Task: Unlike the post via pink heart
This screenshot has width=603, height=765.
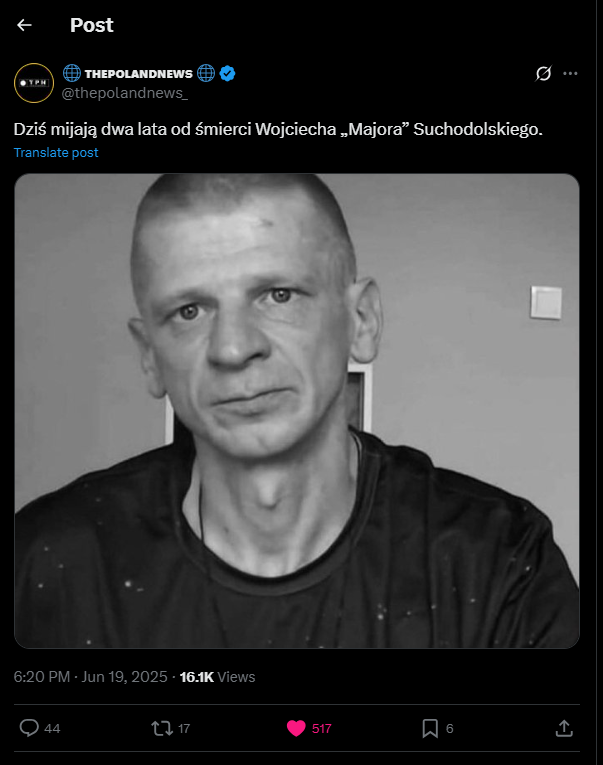Action: pyautogui.click(x=296, y=728)
